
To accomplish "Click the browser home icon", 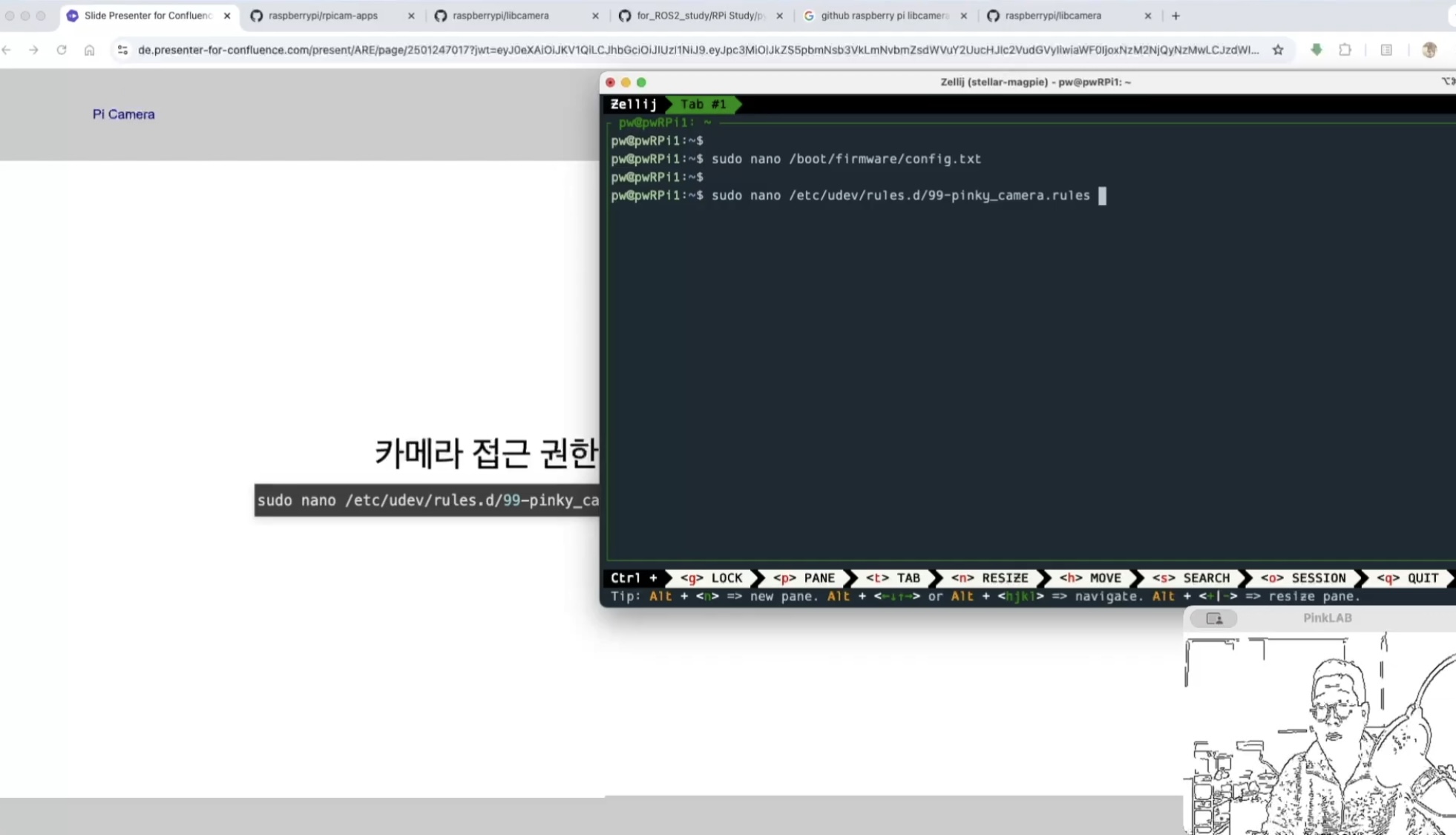I will 89,50.
